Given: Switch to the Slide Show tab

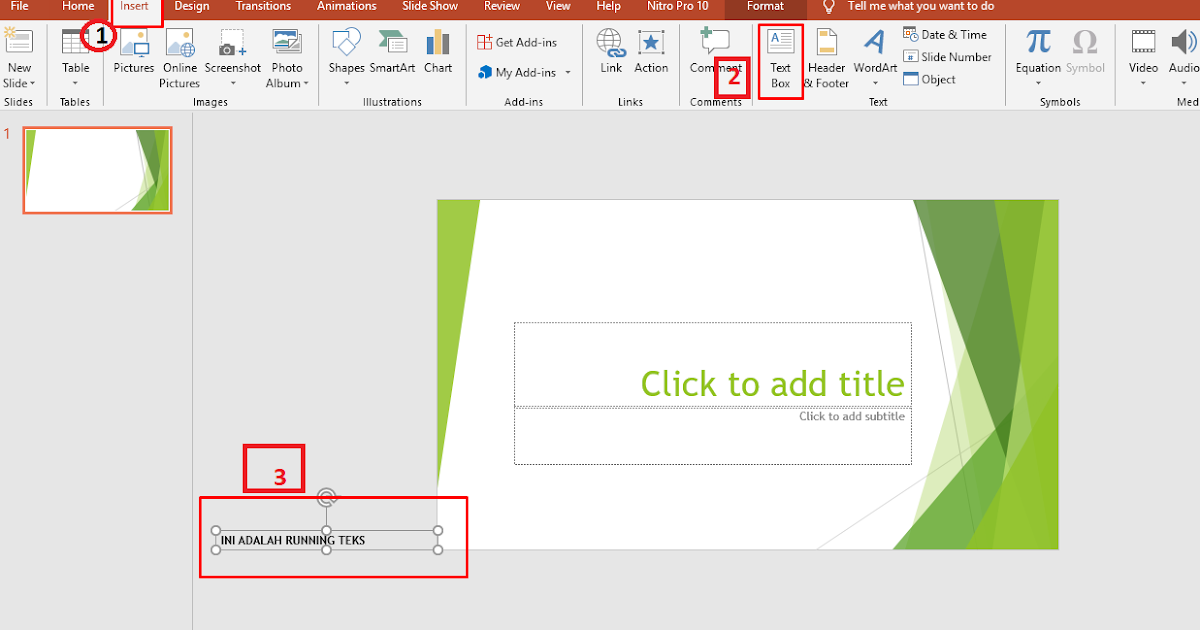Looking at the screenshot, I should 432,6.
